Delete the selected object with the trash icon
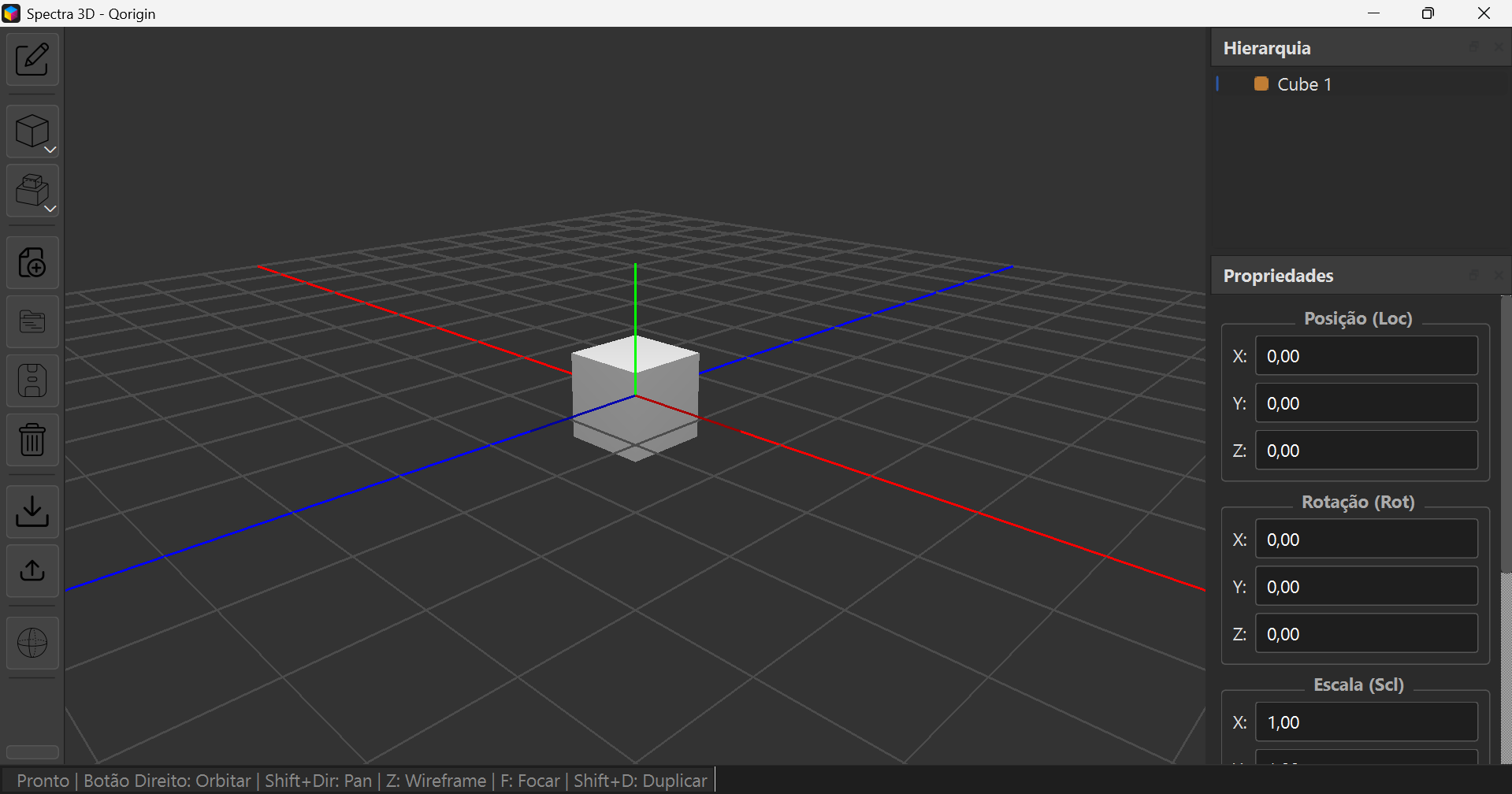Image resolution: width=1512 pixels, height=794 pixels. pyautogui.click(x=32, y=440)
